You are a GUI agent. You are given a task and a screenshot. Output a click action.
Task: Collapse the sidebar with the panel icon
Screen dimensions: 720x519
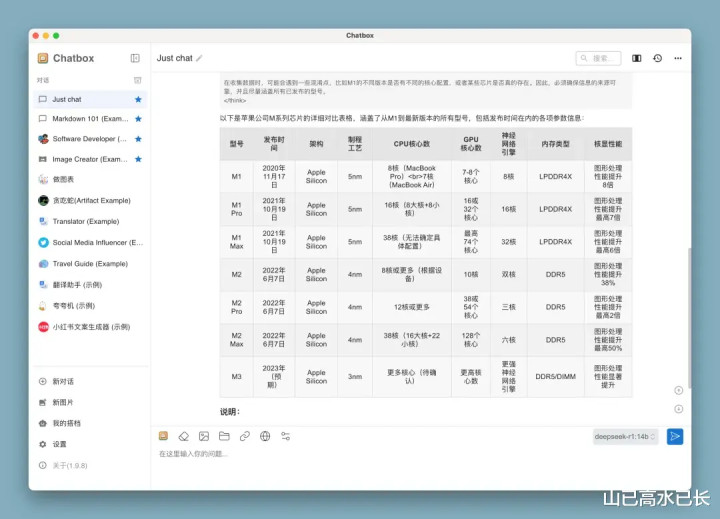135,58
